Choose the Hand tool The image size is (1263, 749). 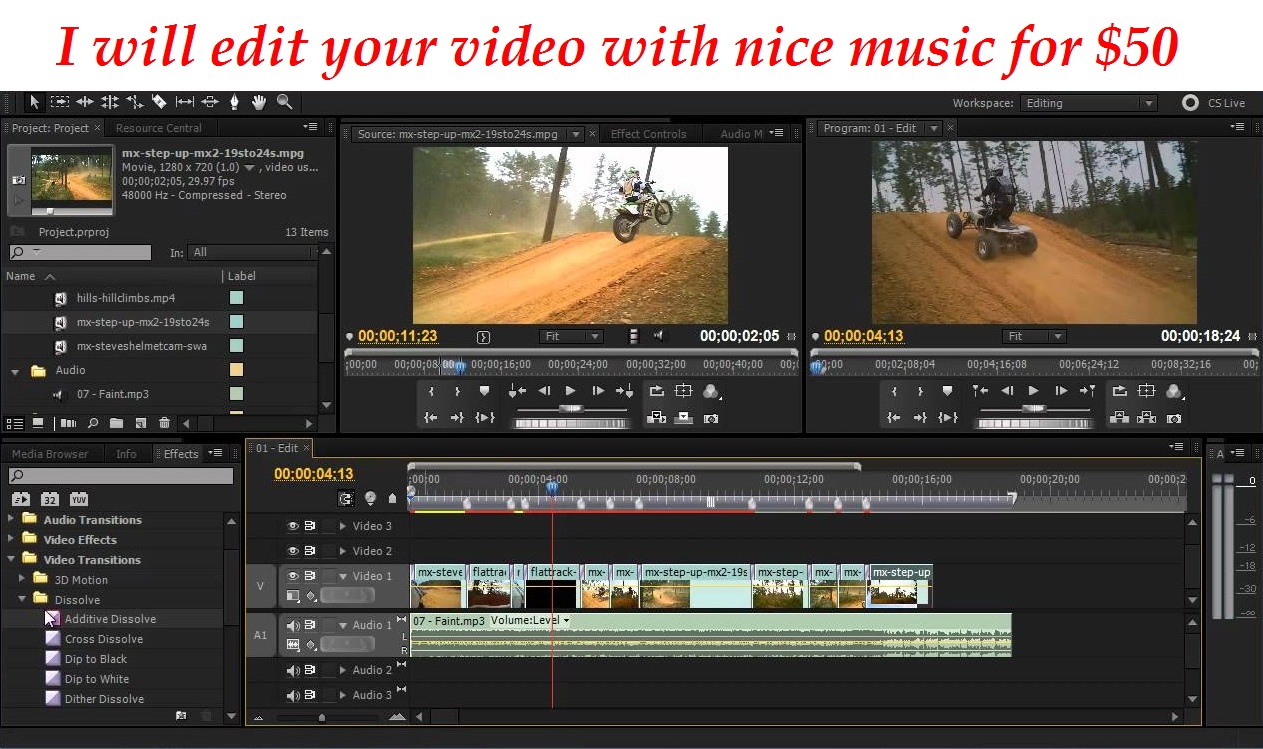(259, 102)
